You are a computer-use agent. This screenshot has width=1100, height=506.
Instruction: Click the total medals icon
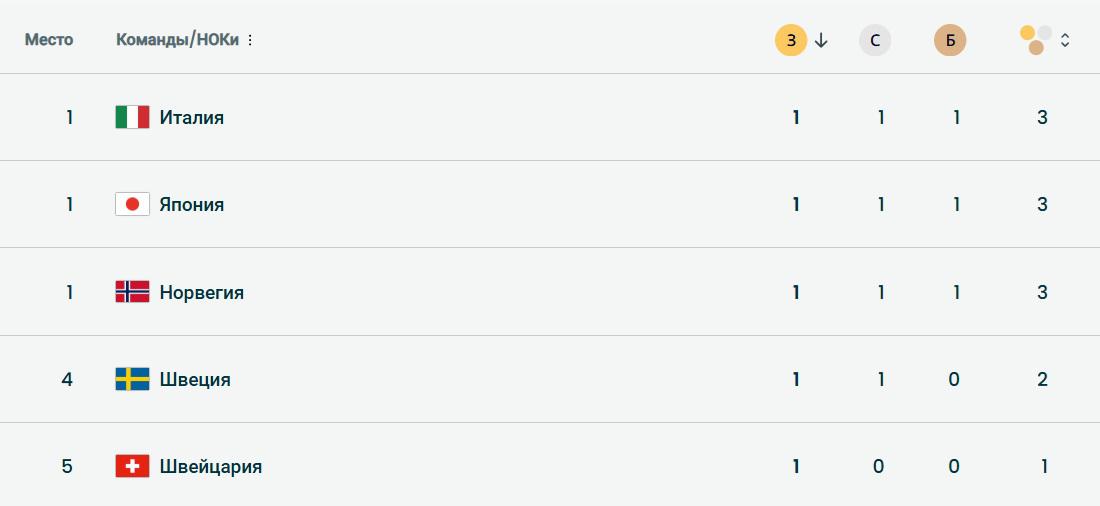(1036, 40)
